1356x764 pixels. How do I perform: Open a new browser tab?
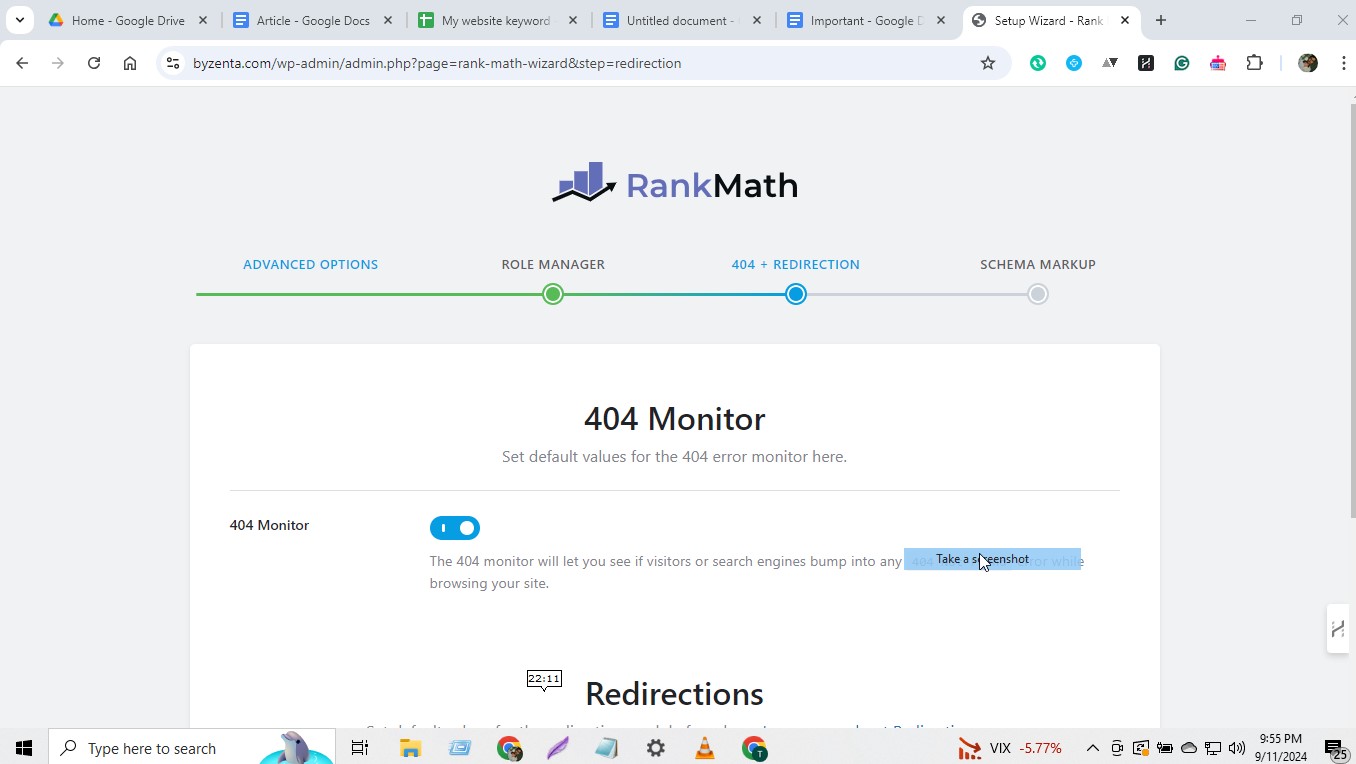click(1161, 20)
